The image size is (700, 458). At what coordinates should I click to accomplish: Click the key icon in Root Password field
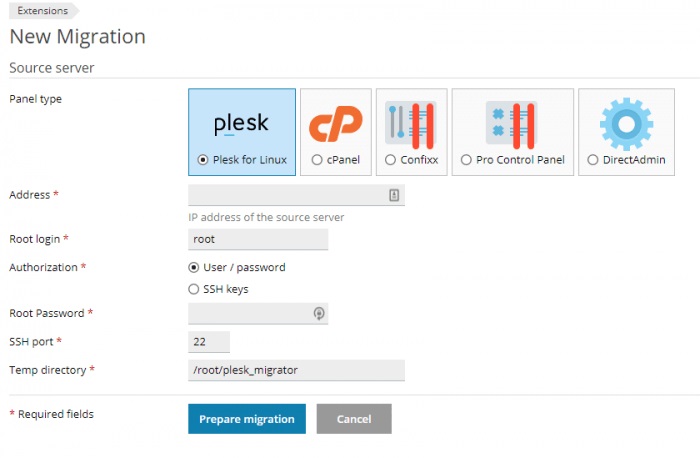319,313
